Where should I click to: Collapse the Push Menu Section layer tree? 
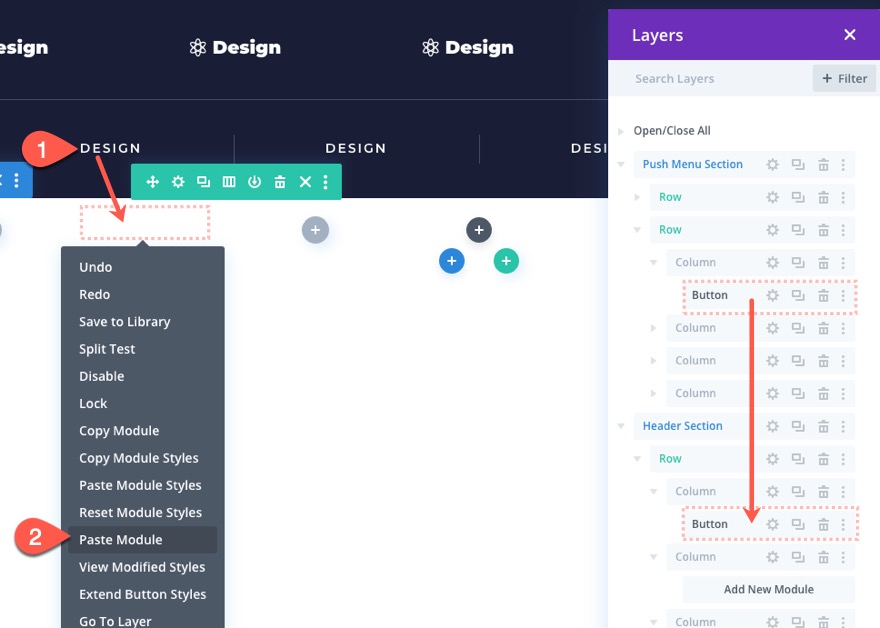[620, 164]
